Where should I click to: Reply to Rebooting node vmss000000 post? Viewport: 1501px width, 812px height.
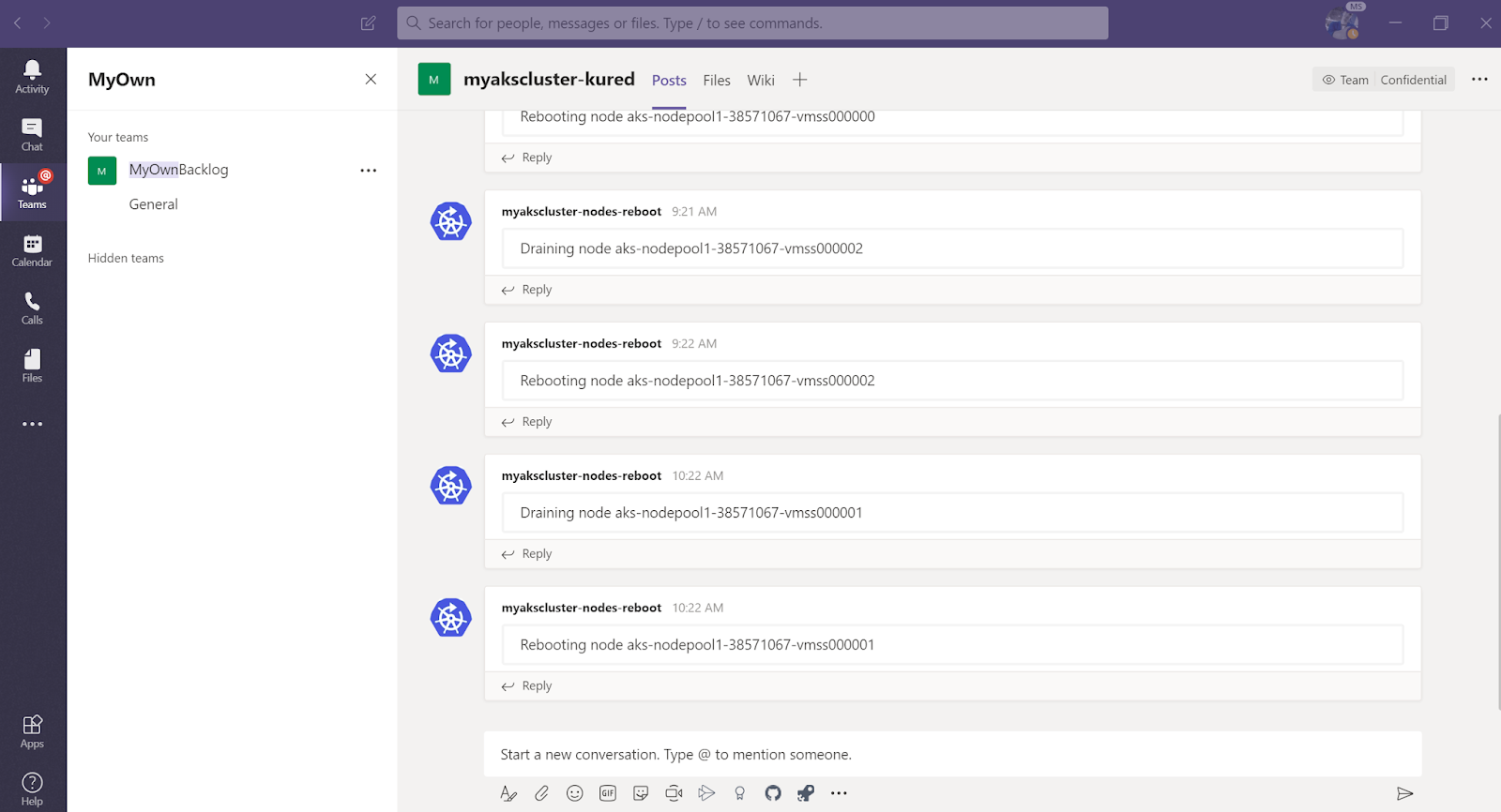click(x=526, y=158)
